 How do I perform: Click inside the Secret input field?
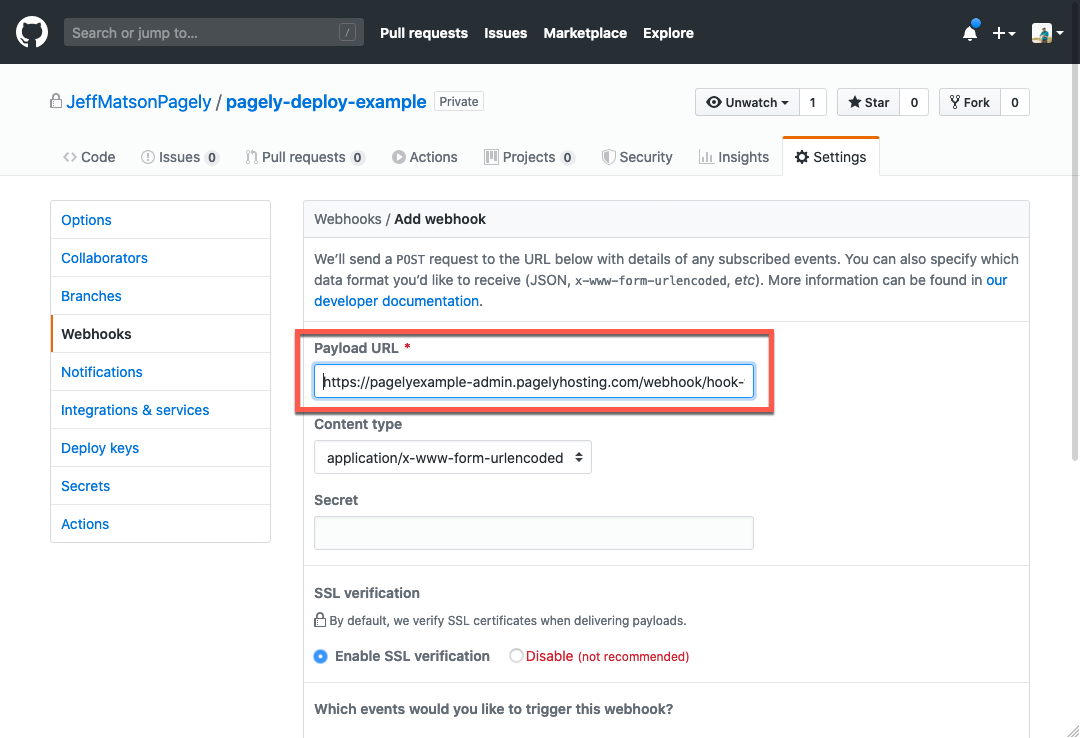(533, 532)
